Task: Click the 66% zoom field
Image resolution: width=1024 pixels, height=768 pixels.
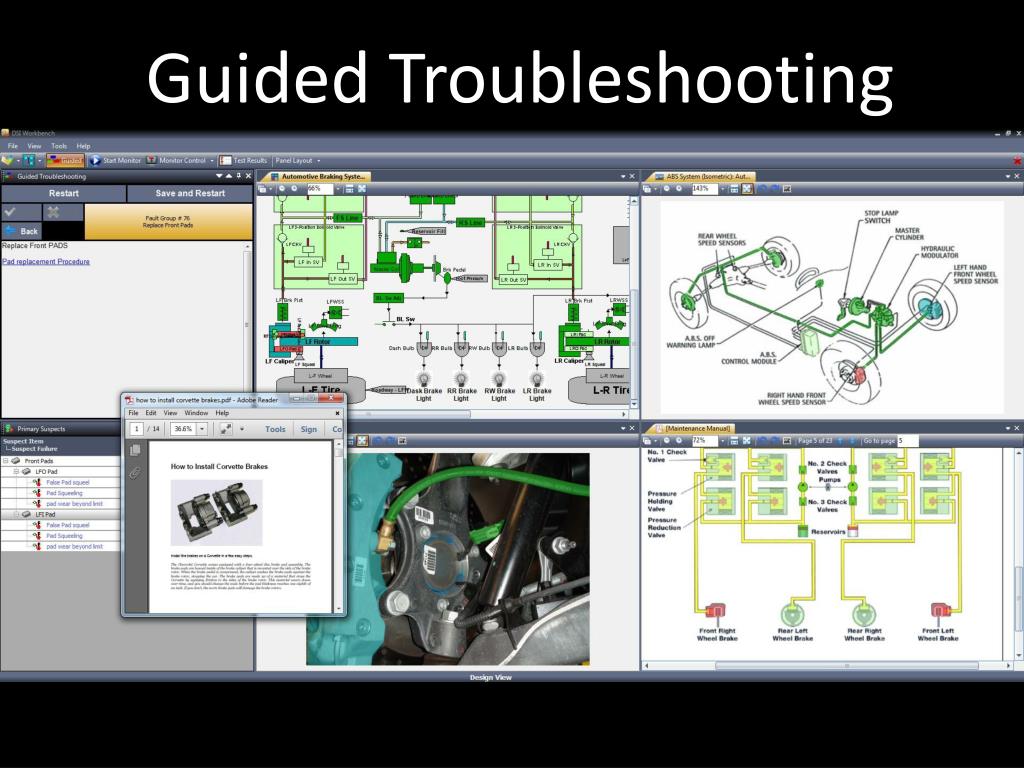Action: pos(319,189)
